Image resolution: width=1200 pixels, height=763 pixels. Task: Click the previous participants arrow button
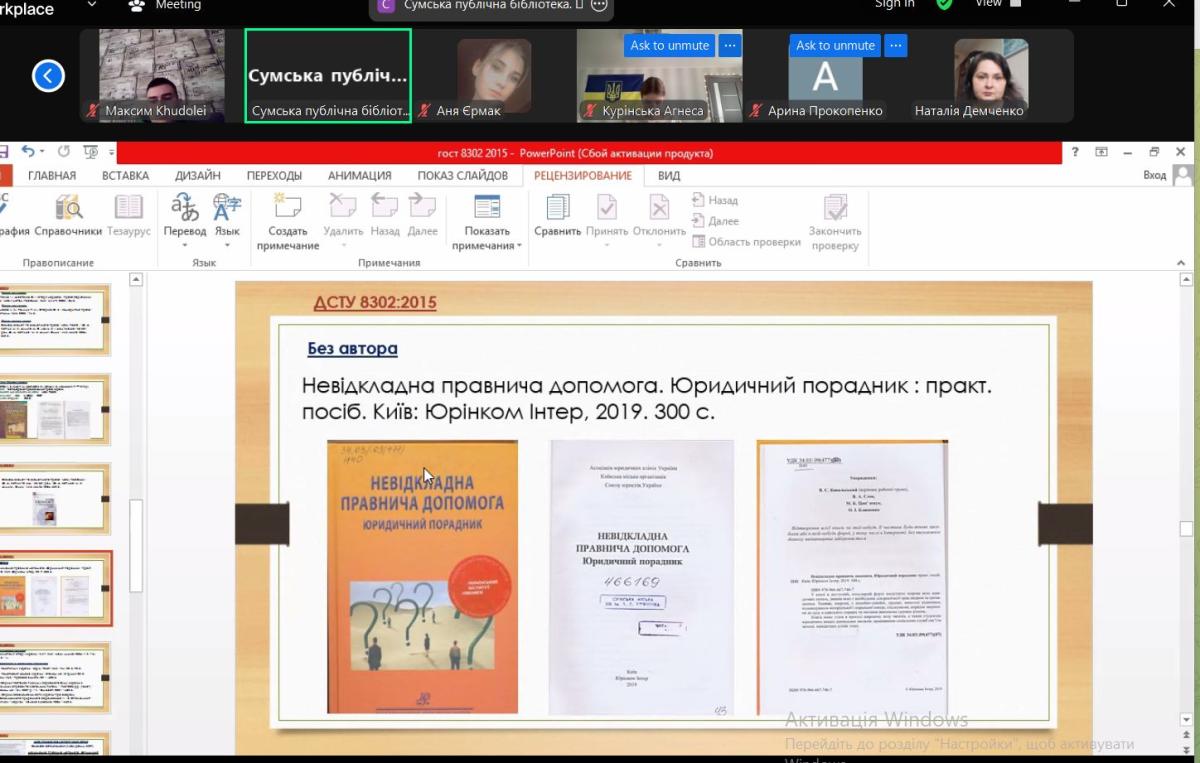[48, 76]
